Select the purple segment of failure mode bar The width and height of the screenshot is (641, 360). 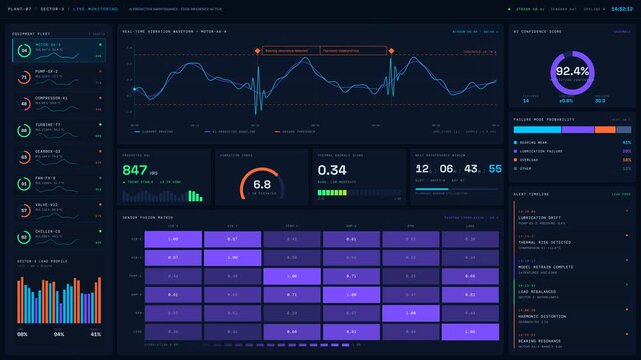tap(578, 130)
